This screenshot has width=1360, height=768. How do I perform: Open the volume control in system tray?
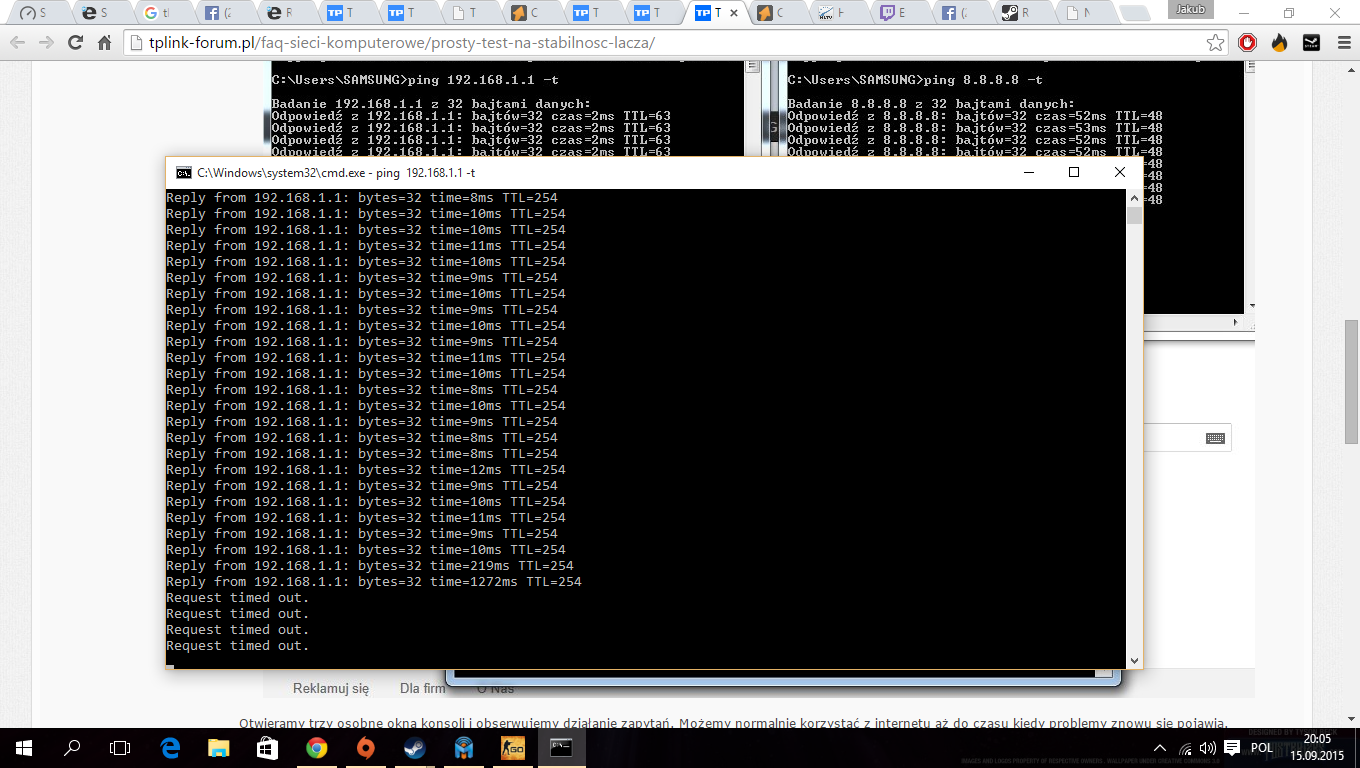(1207, 748)
